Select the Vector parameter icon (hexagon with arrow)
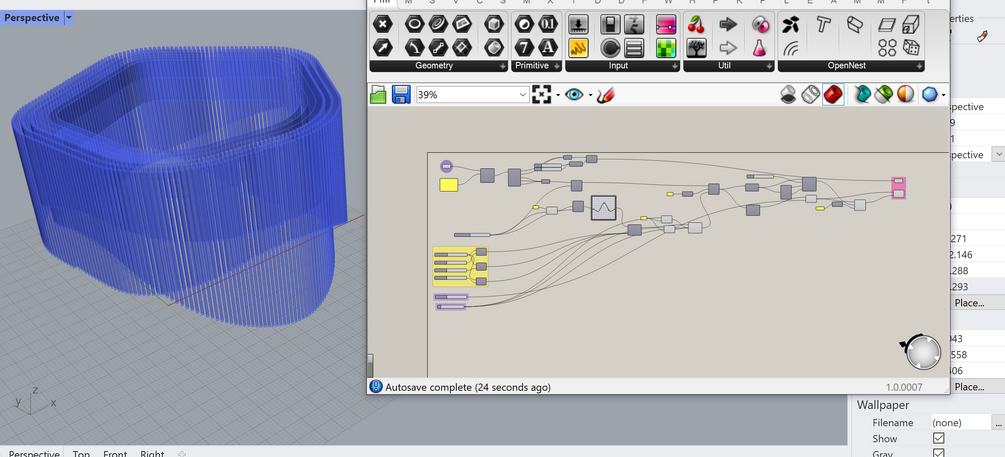This screenshot has width=1005, height=457. [x=383, y=47]
